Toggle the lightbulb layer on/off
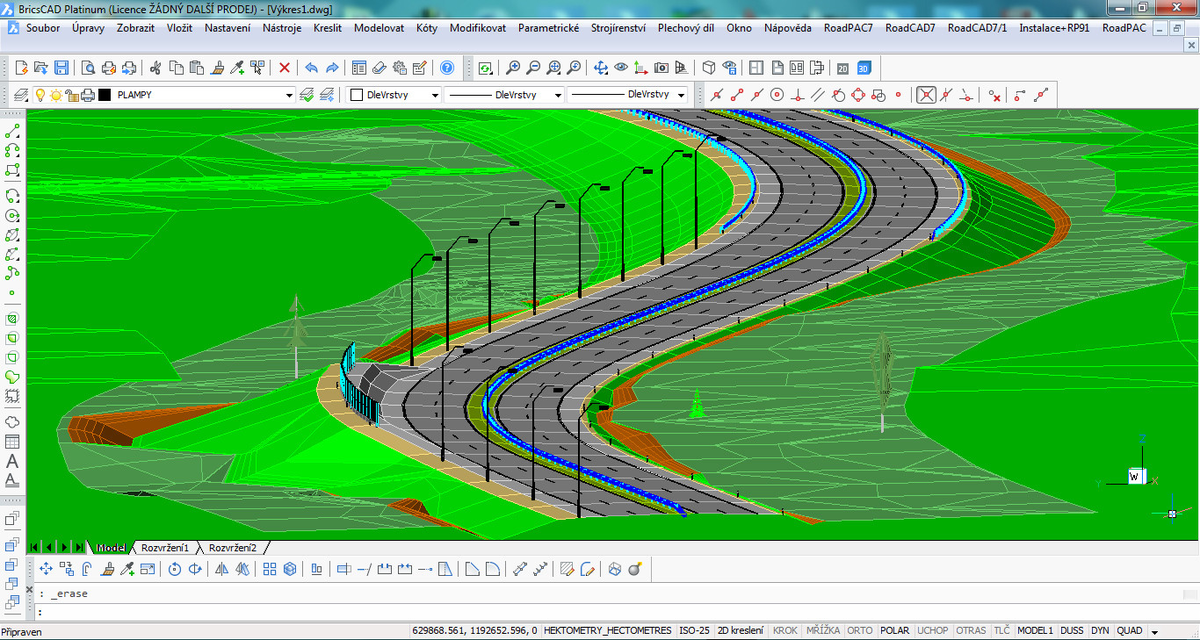The height and width of the screenshot is (640, 1200). [x=41, y=95]
